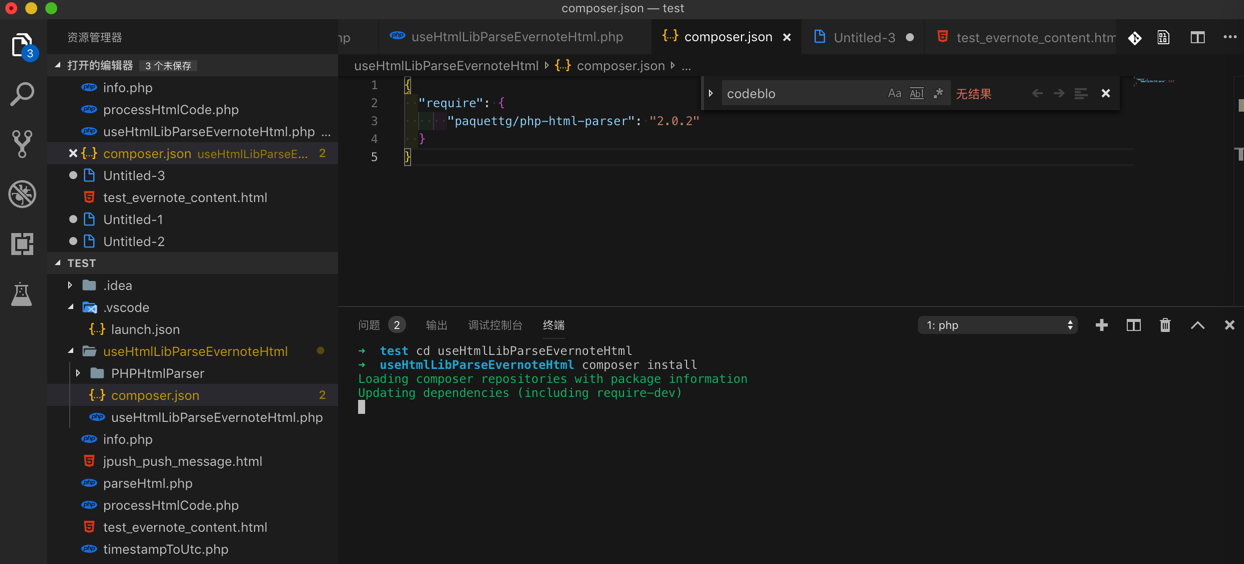Click the split editor icon

click(1197, 37)
